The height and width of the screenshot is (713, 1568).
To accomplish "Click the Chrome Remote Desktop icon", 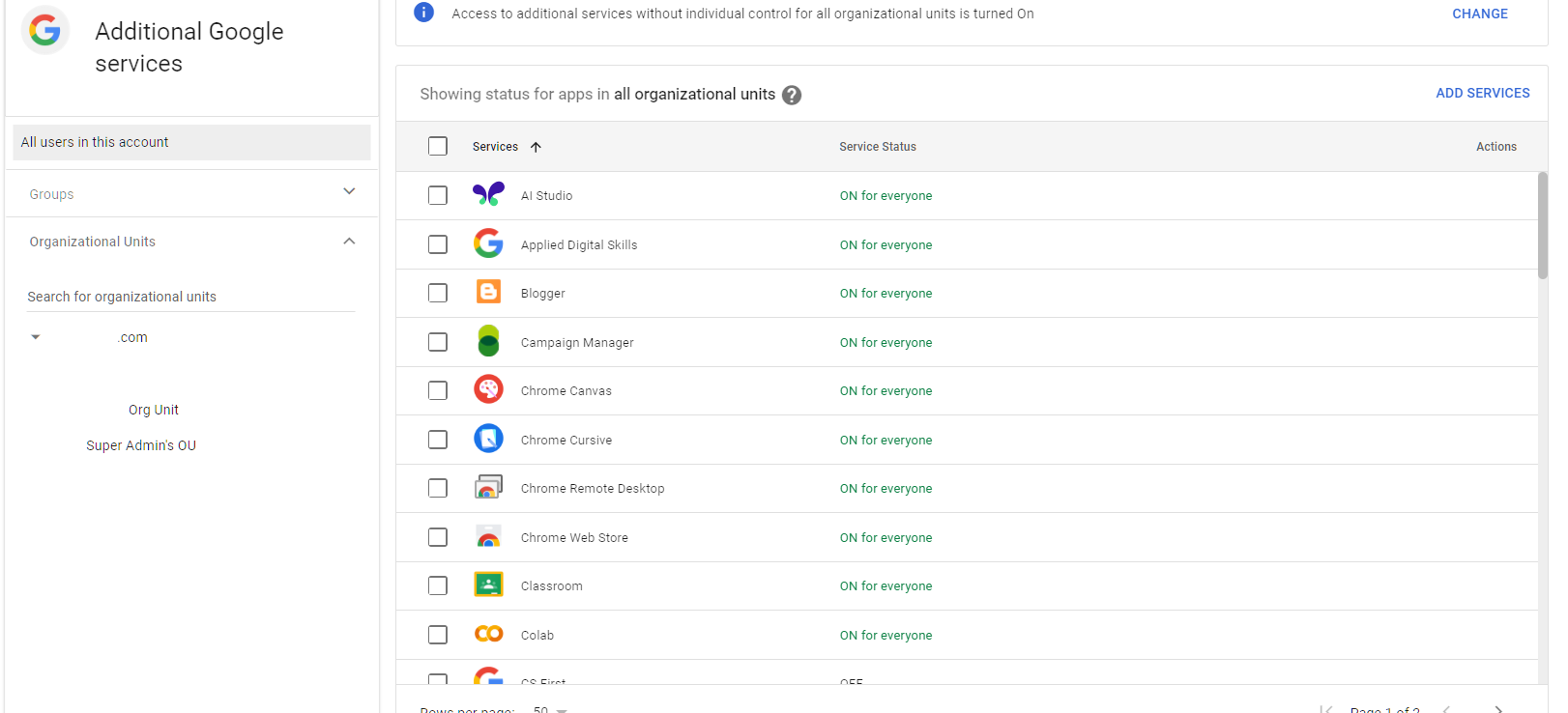I will [488, 487].
